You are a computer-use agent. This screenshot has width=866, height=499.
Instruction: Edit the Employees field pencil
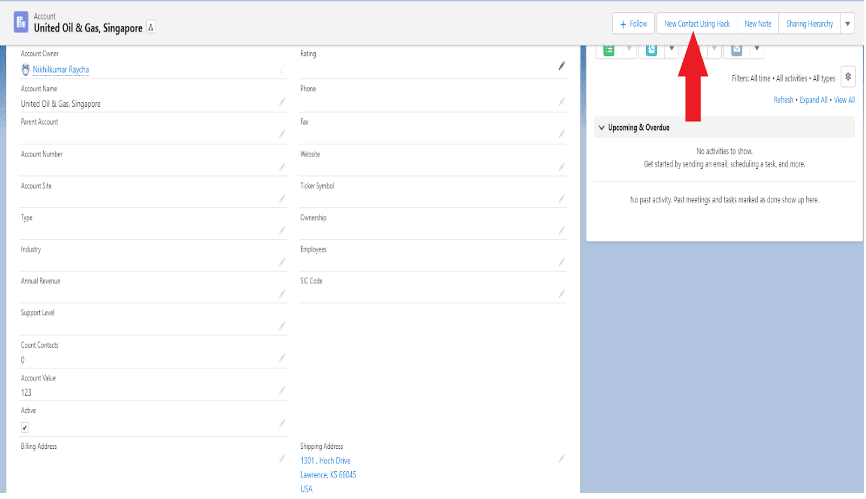561,262
